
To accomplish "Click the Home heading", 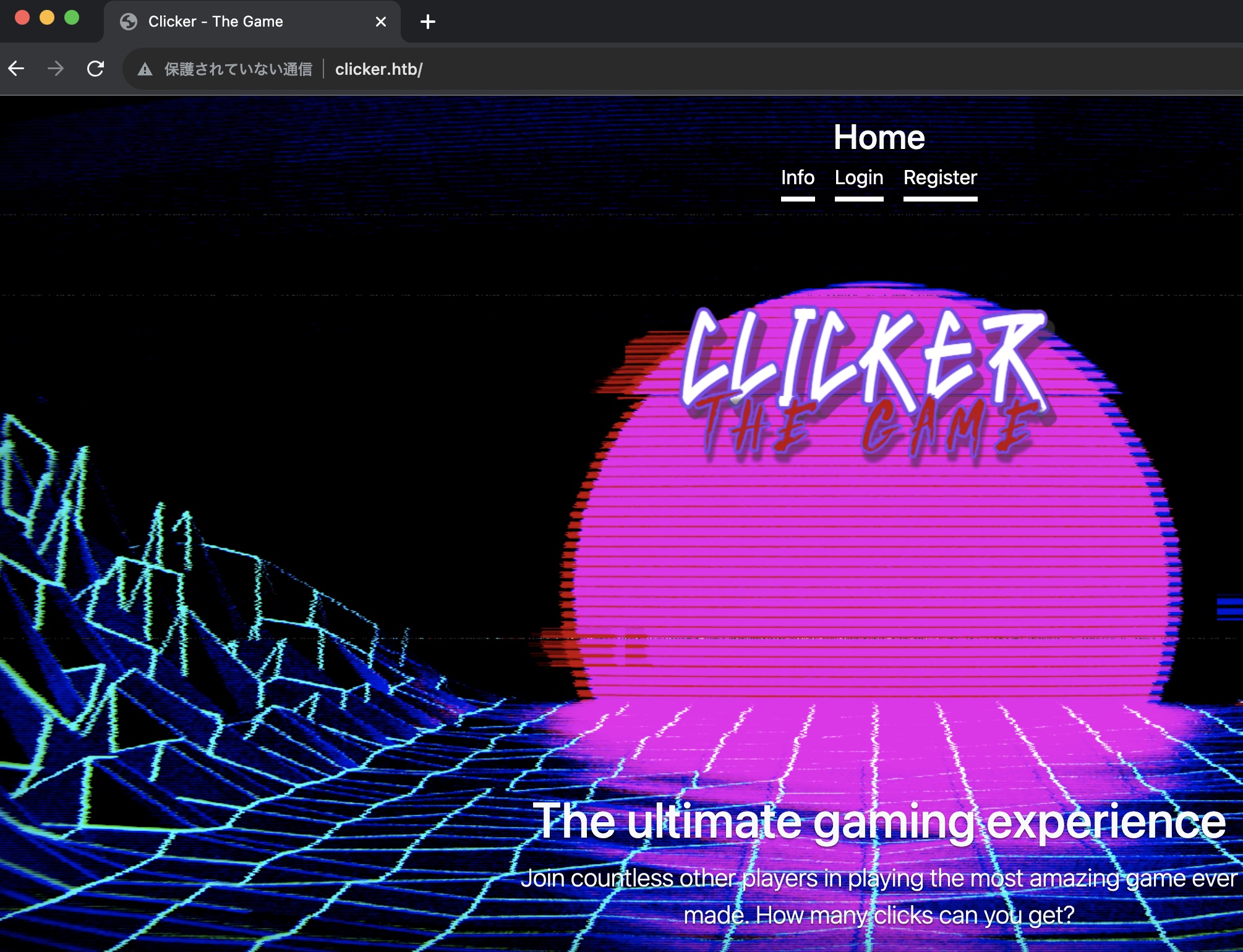I will click(x=879, y=137).
